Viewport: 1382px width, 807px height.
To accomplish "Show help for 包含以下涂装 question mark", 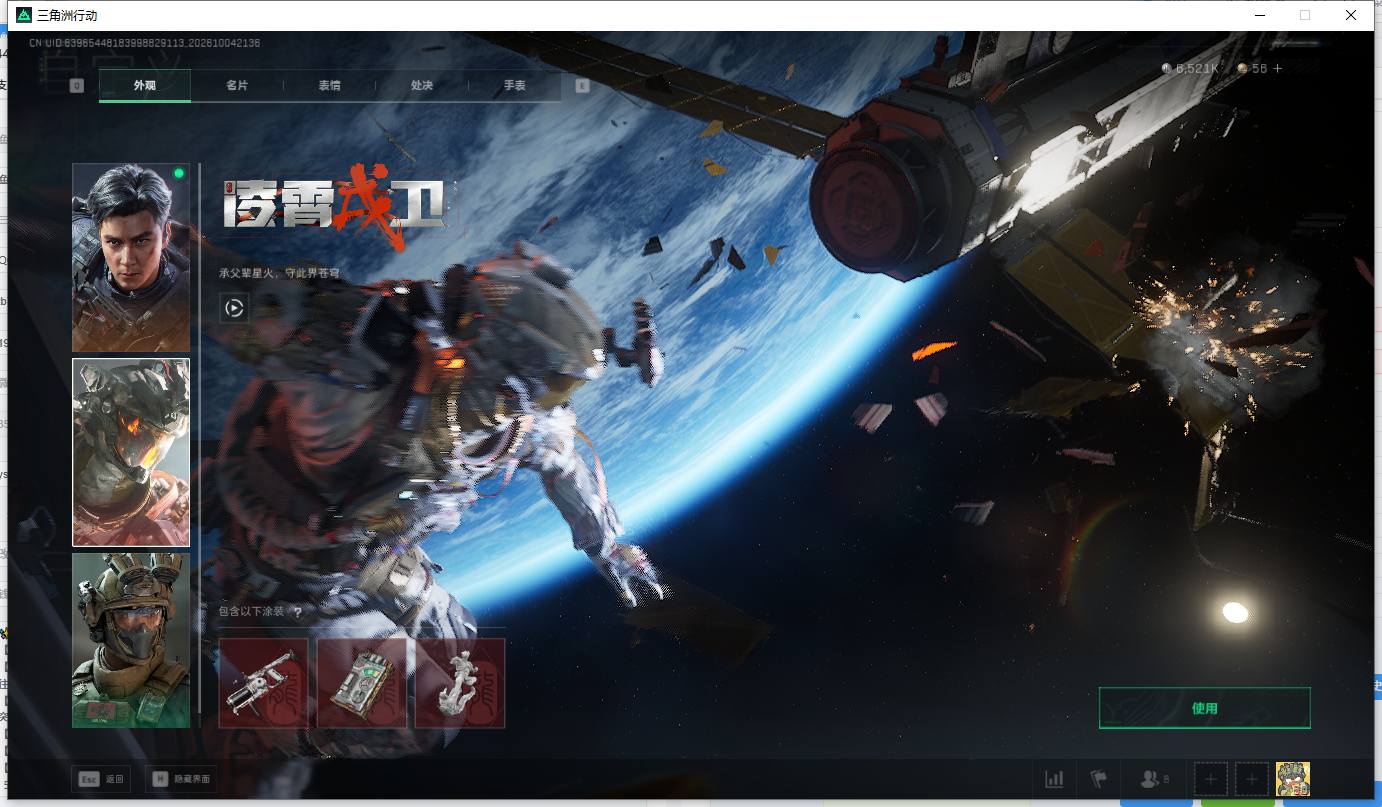I will [x=297, y=612].
